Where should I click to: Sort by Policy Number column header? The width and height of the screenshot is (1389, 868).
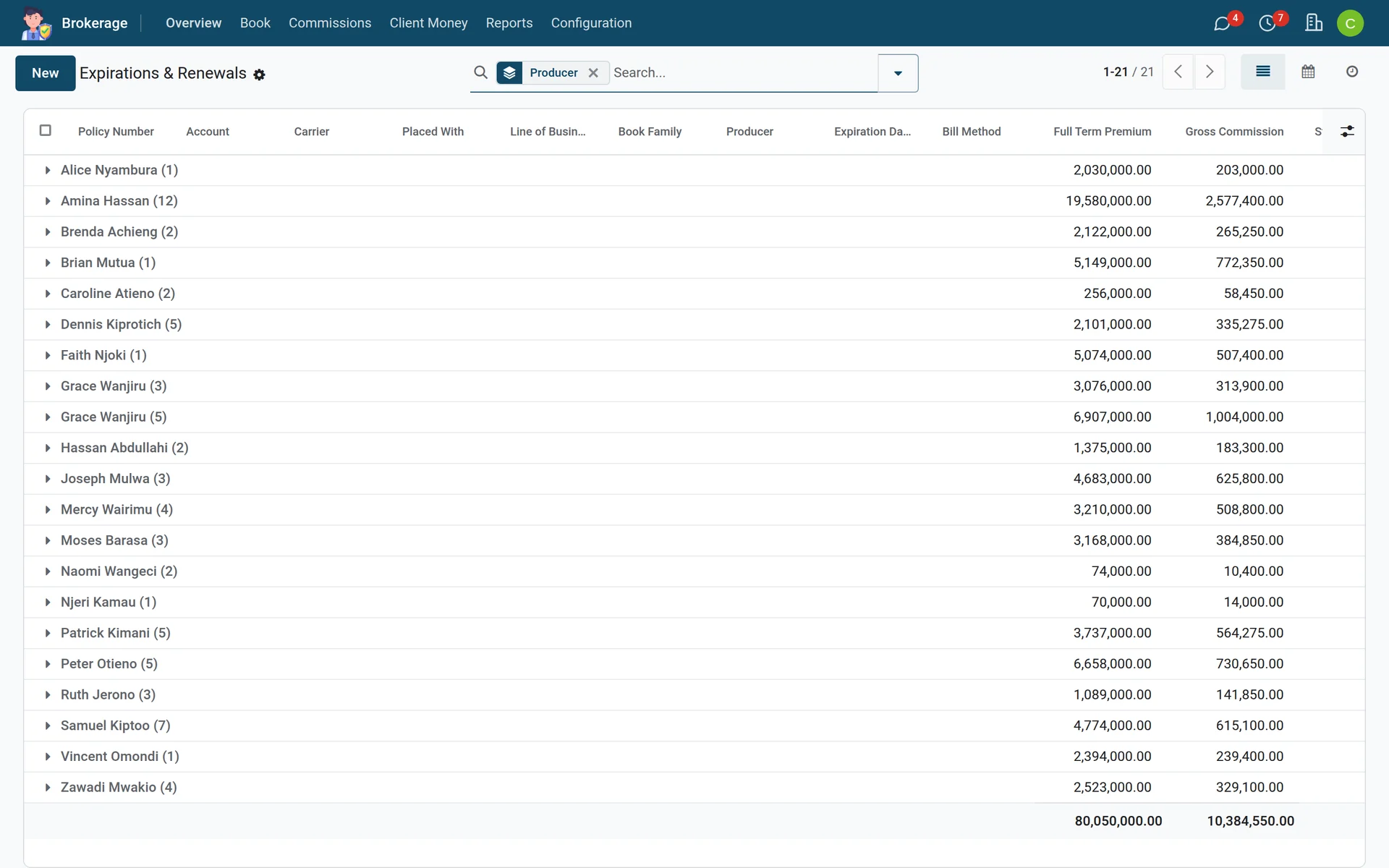point(116,132)
